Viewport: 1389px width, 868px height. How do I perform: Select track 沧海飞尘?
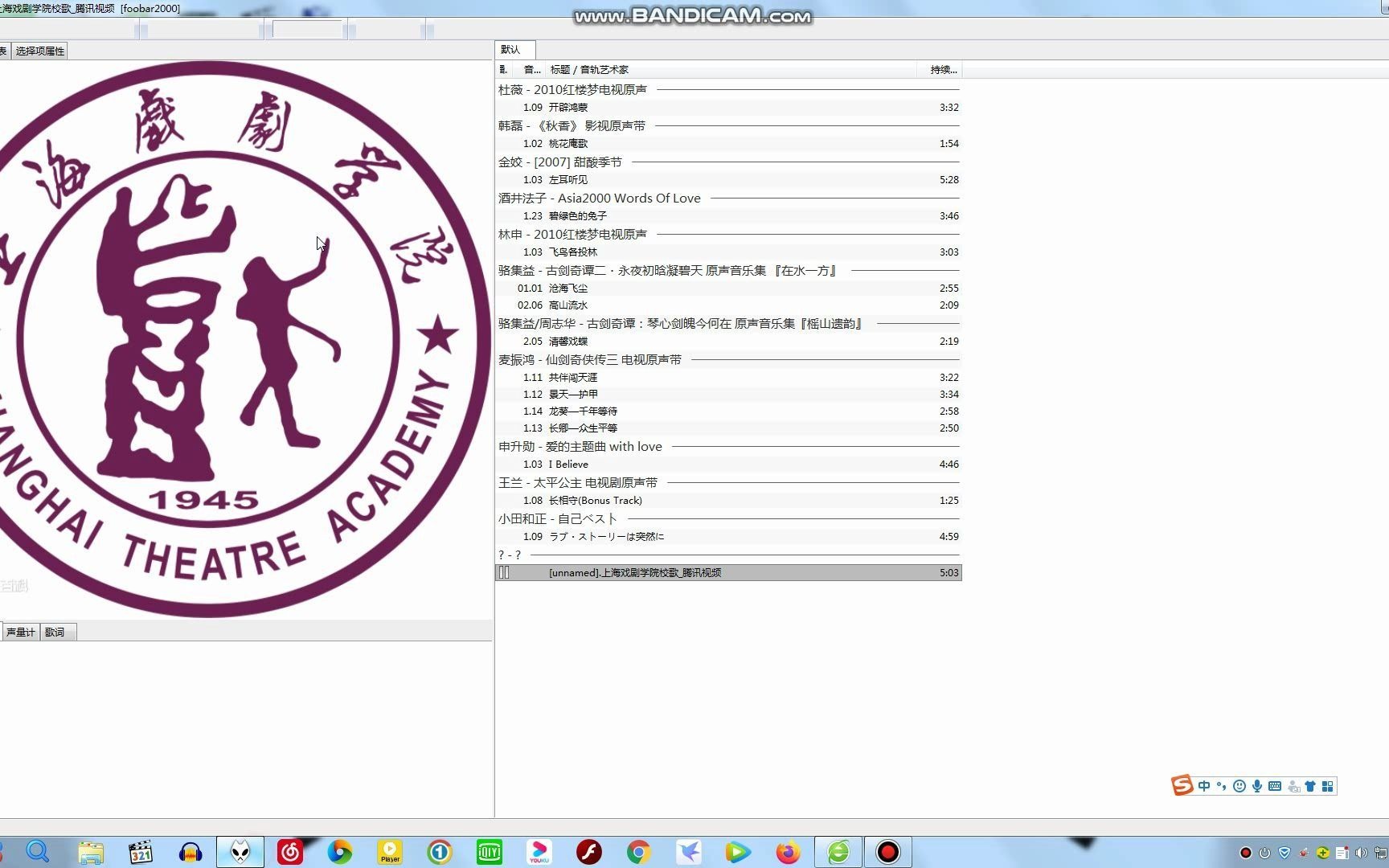tap(728, 289)
